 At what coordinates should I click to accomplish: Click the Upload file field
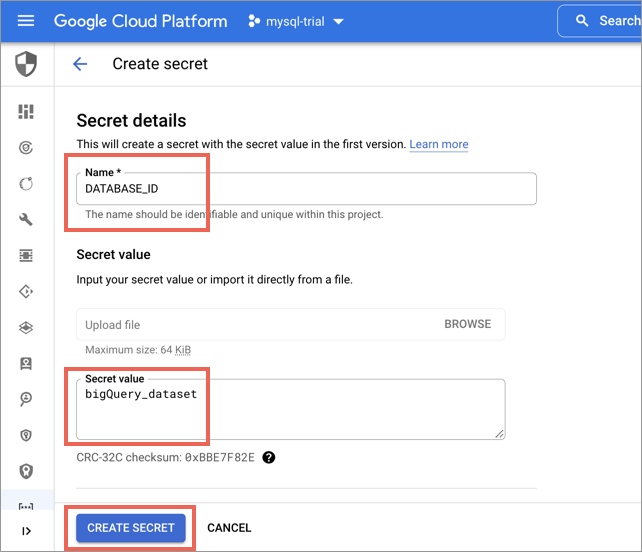point(291,324)
